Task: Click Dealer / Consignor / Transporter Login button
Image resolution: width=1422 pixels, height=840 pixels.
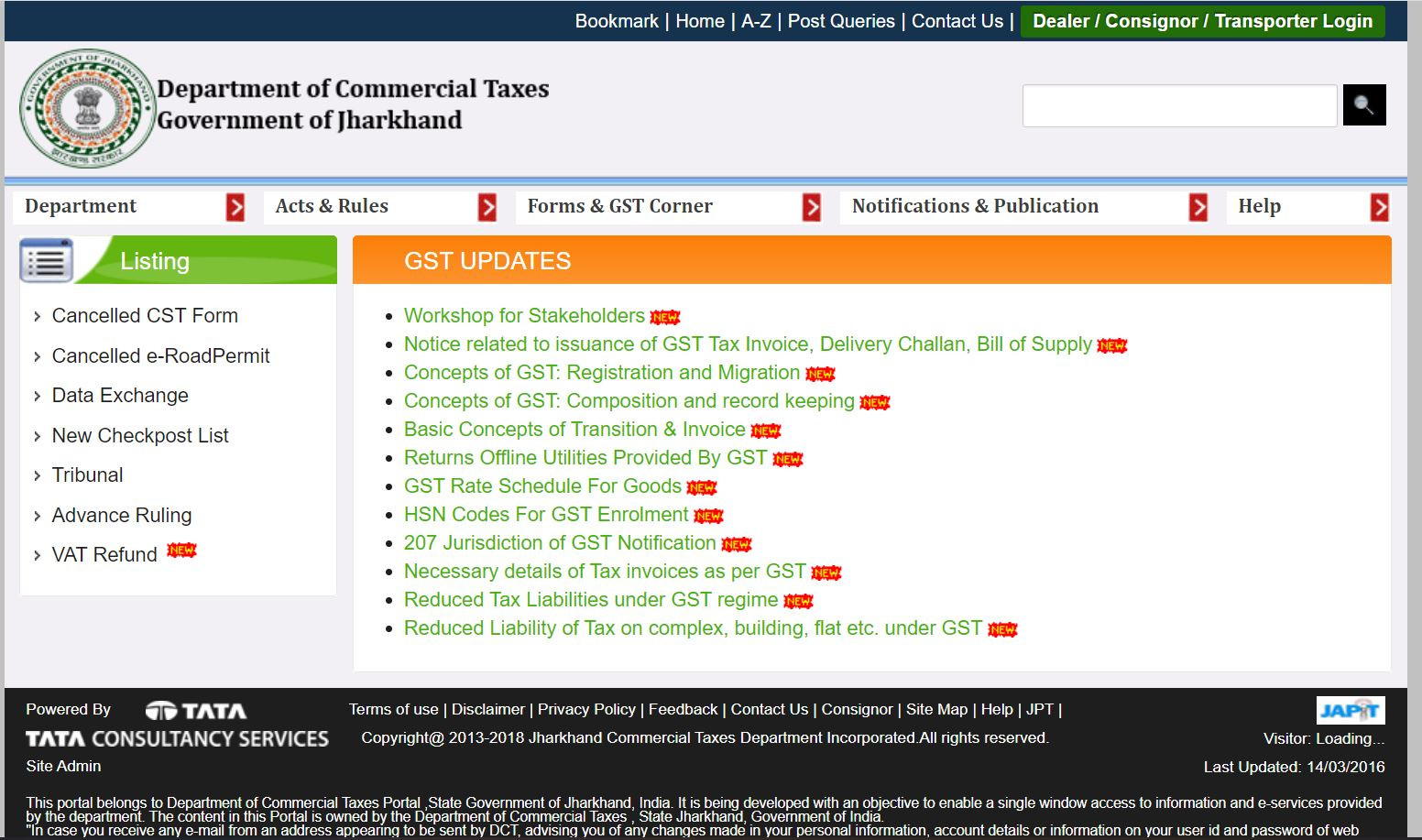Action: pos(1202,21)
